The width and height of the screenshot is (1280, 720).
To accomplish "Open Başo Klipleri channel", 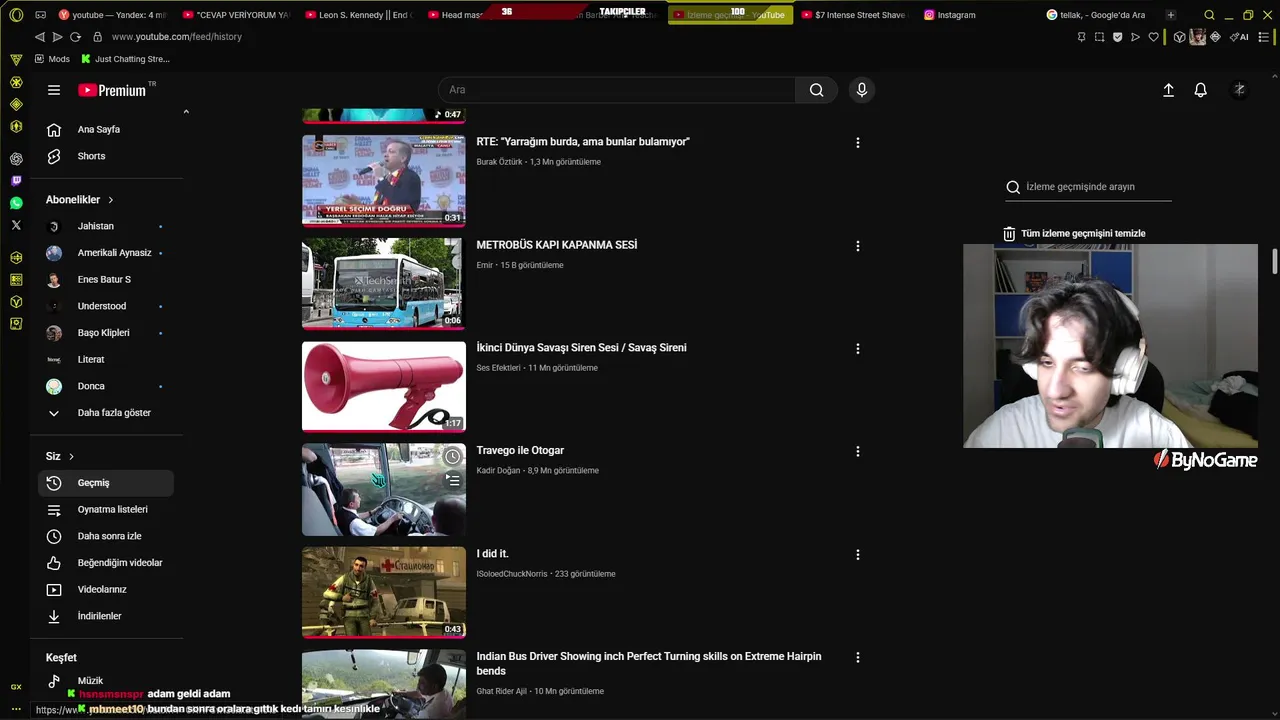I will [105, 333].
